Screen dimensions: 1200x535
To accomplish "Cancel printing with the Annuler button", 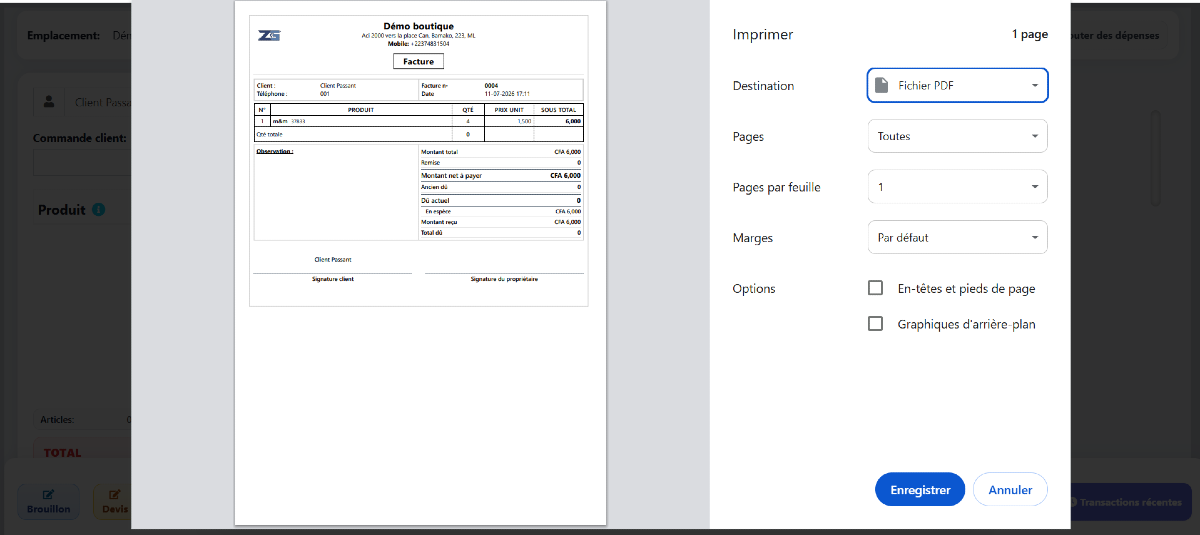I will pos(1010,490).
